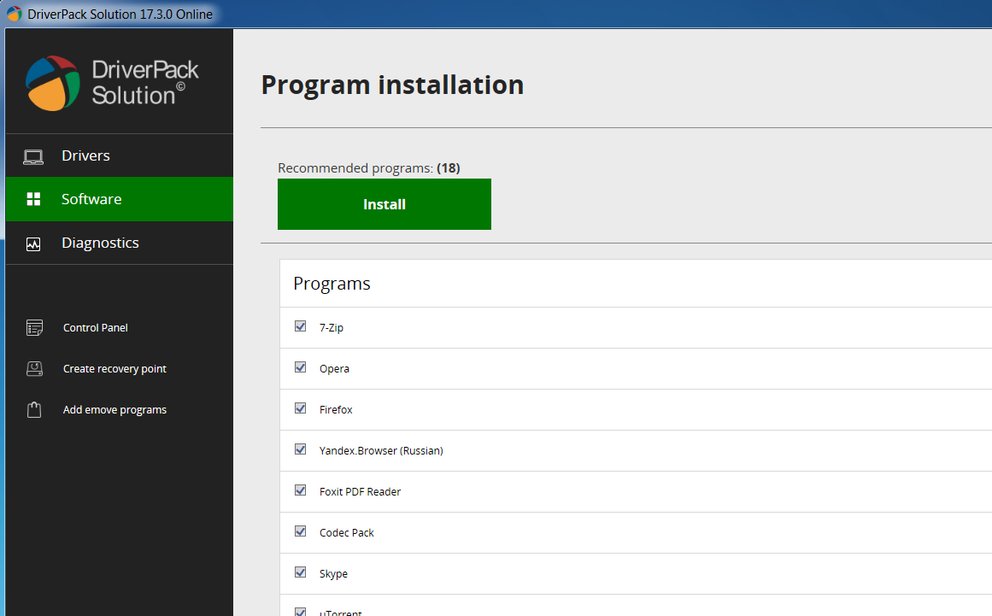Click the Codec Pack row label

pos(347,533)
